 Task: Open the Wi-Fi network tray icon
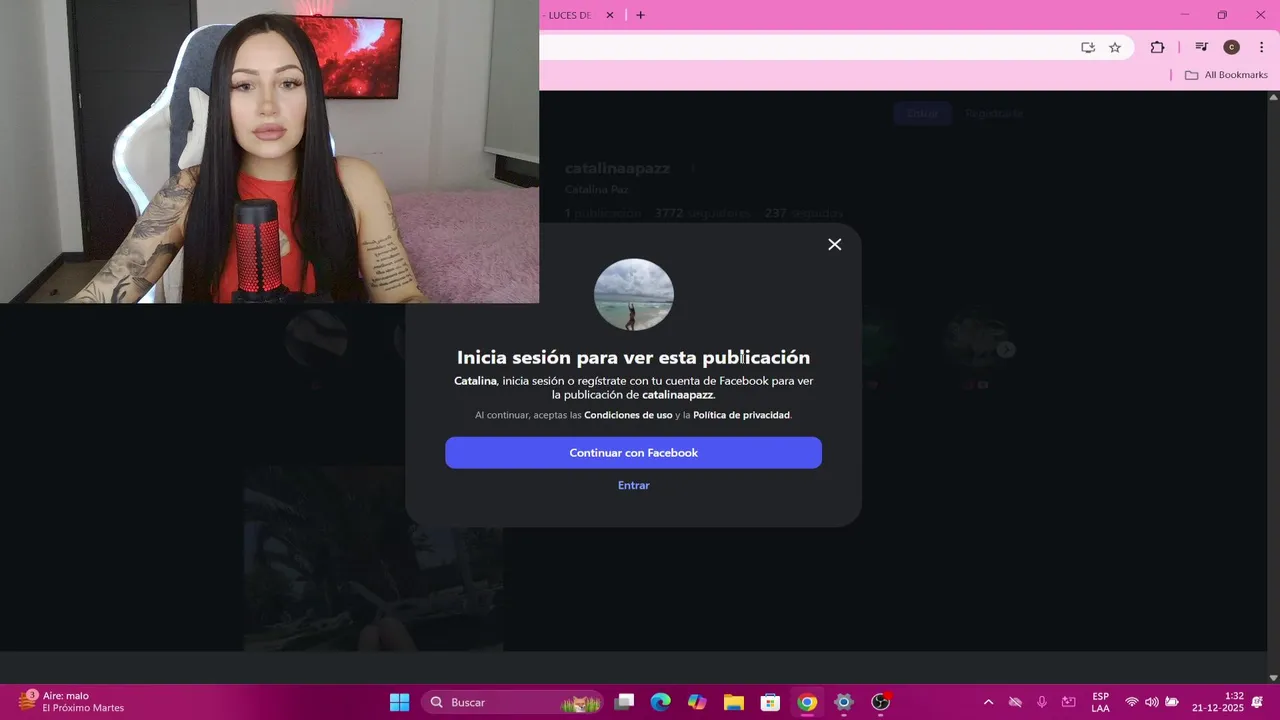click(x=1132, y=702)
